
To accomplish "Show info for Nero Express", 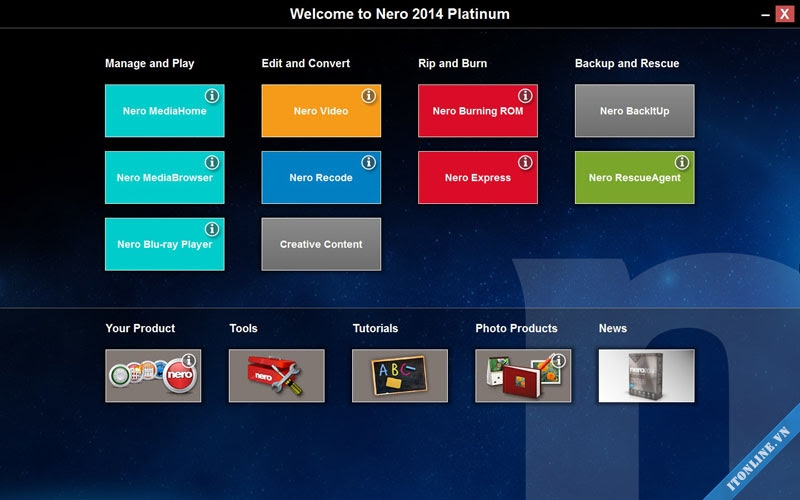I will tap(525, 162).
